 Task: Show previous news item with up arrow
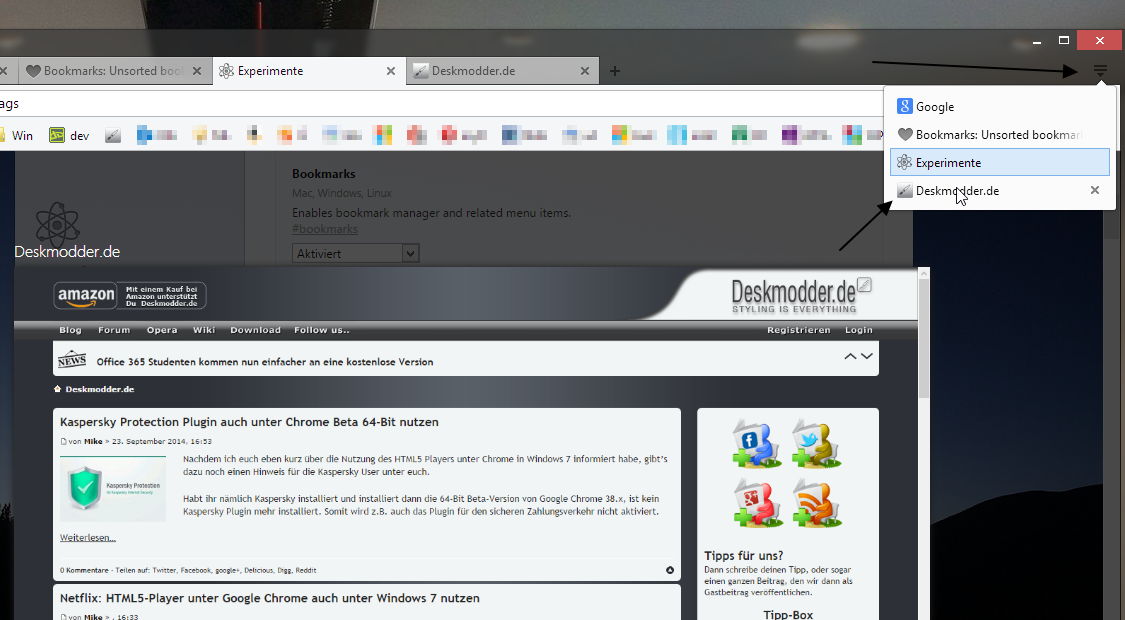click(x=850, y=357)
